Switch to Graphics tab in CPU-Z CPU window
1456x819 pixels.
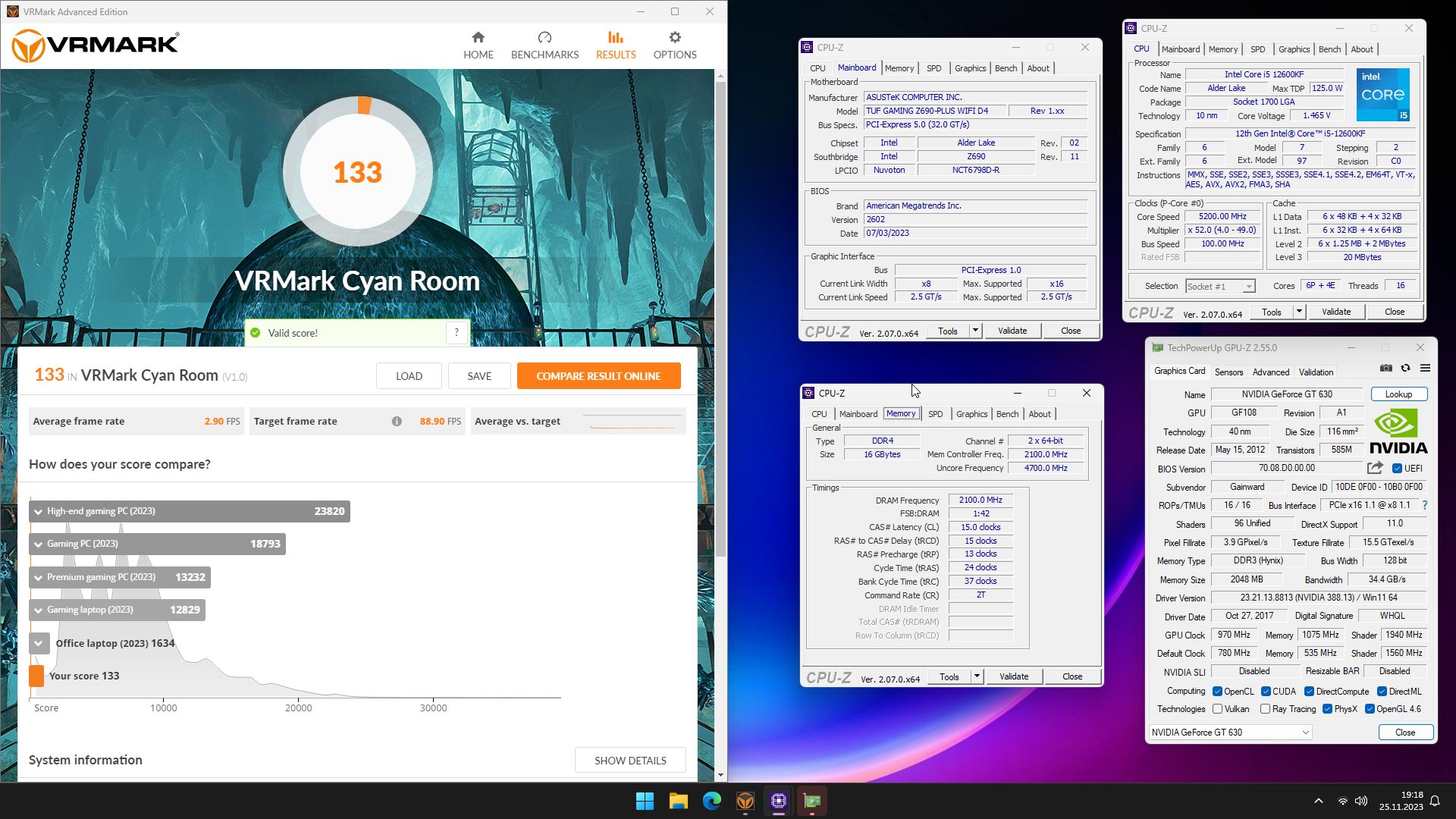pos(1294,49)
